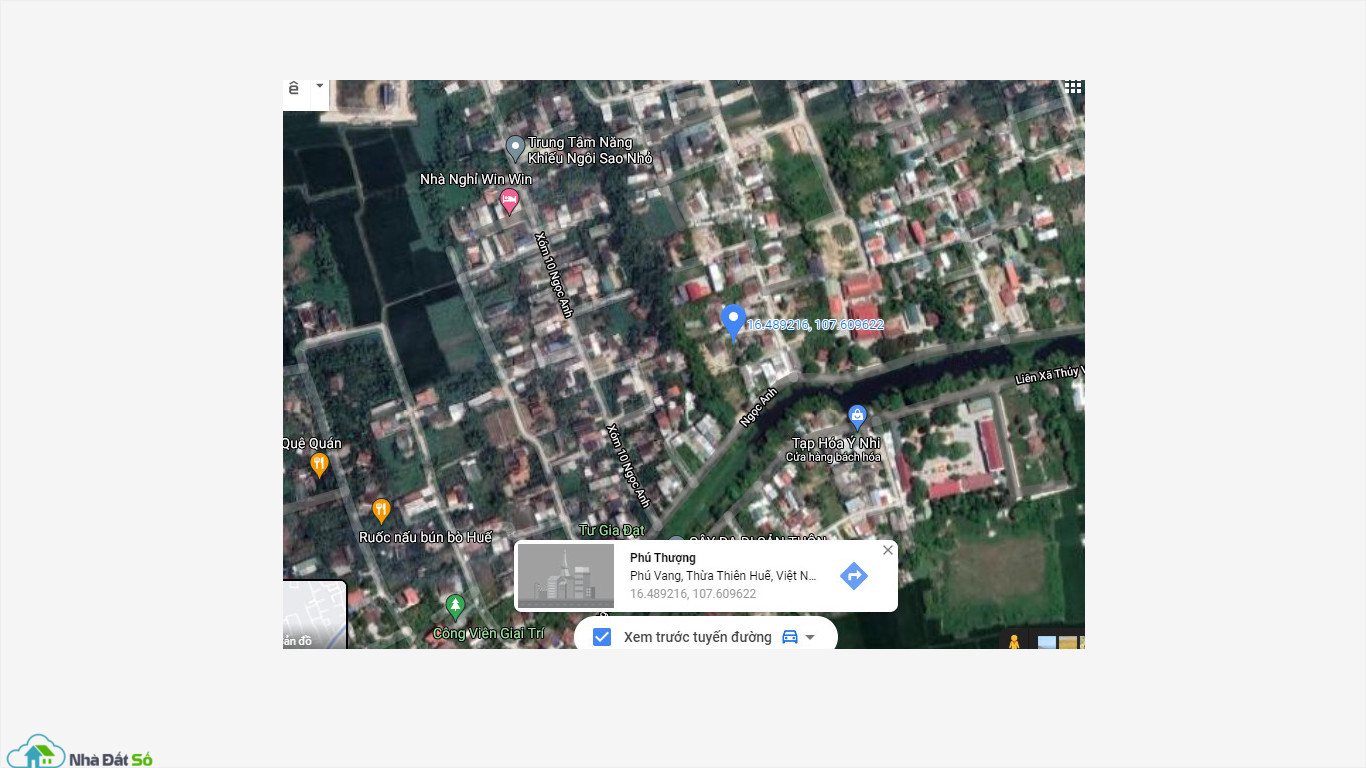Viewport: 1366px width, 768px height.
Task: Click the Phú Thượng place title
Action: (662, 558)
